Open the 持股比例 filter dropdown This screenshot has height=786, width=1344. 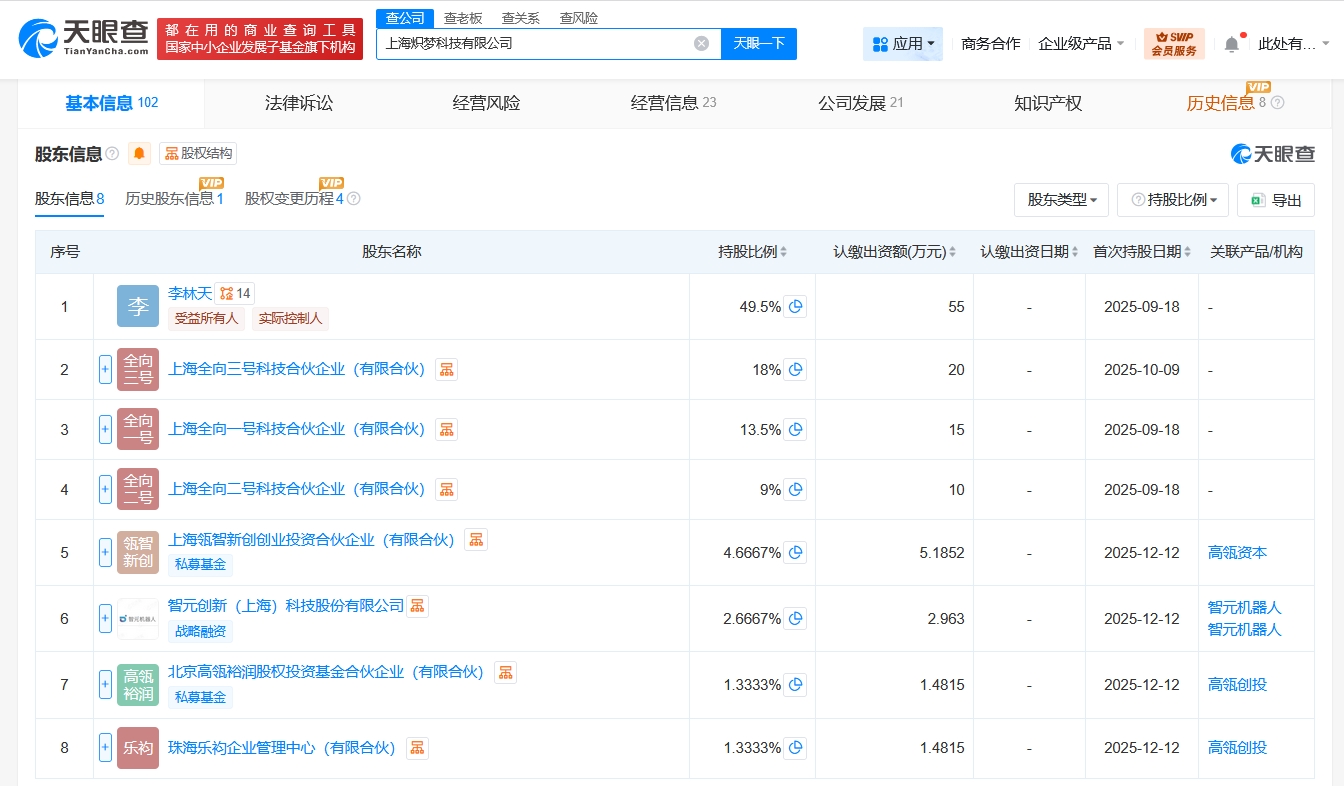(x=1173, y=200)
